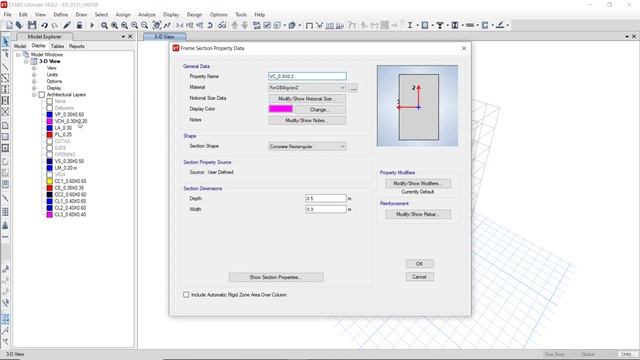
Task: Click the Modify/Show Notional Size button
Action: [x=307, y=99]
